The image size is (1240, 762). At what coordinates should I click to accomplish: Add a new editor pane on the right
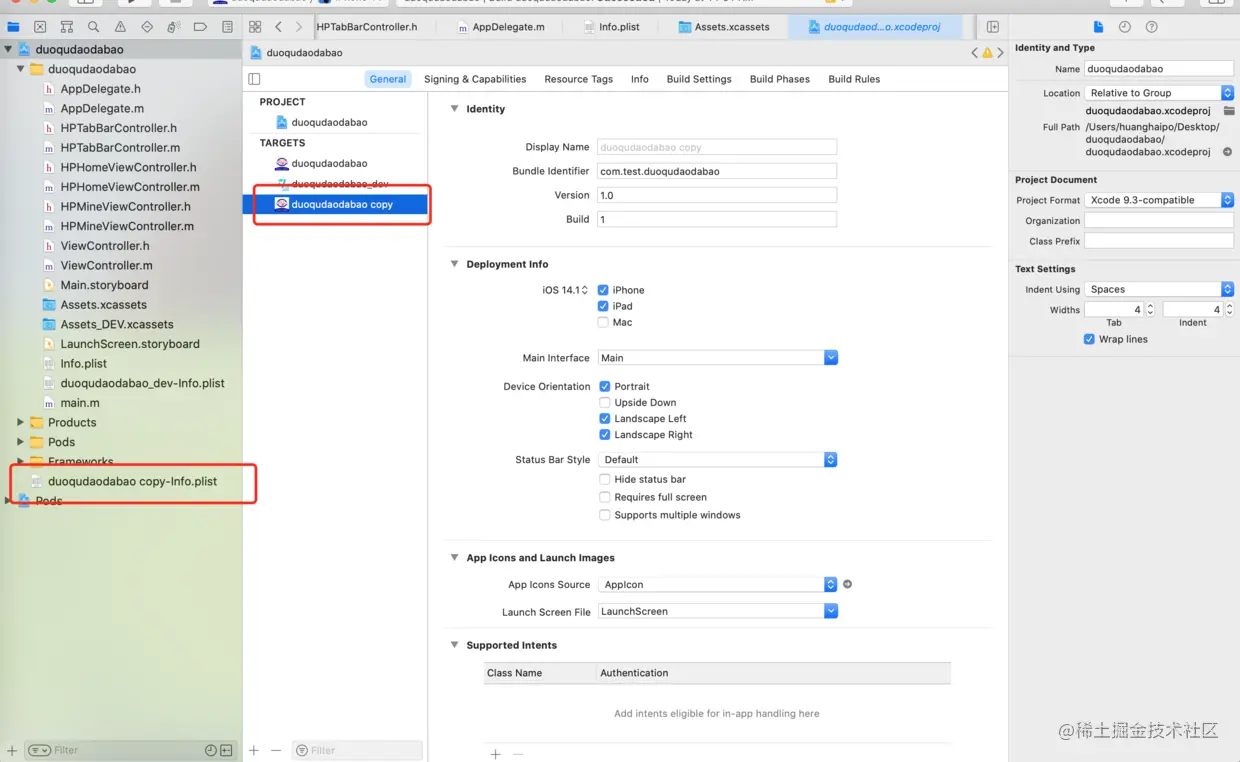coord(993,27)
